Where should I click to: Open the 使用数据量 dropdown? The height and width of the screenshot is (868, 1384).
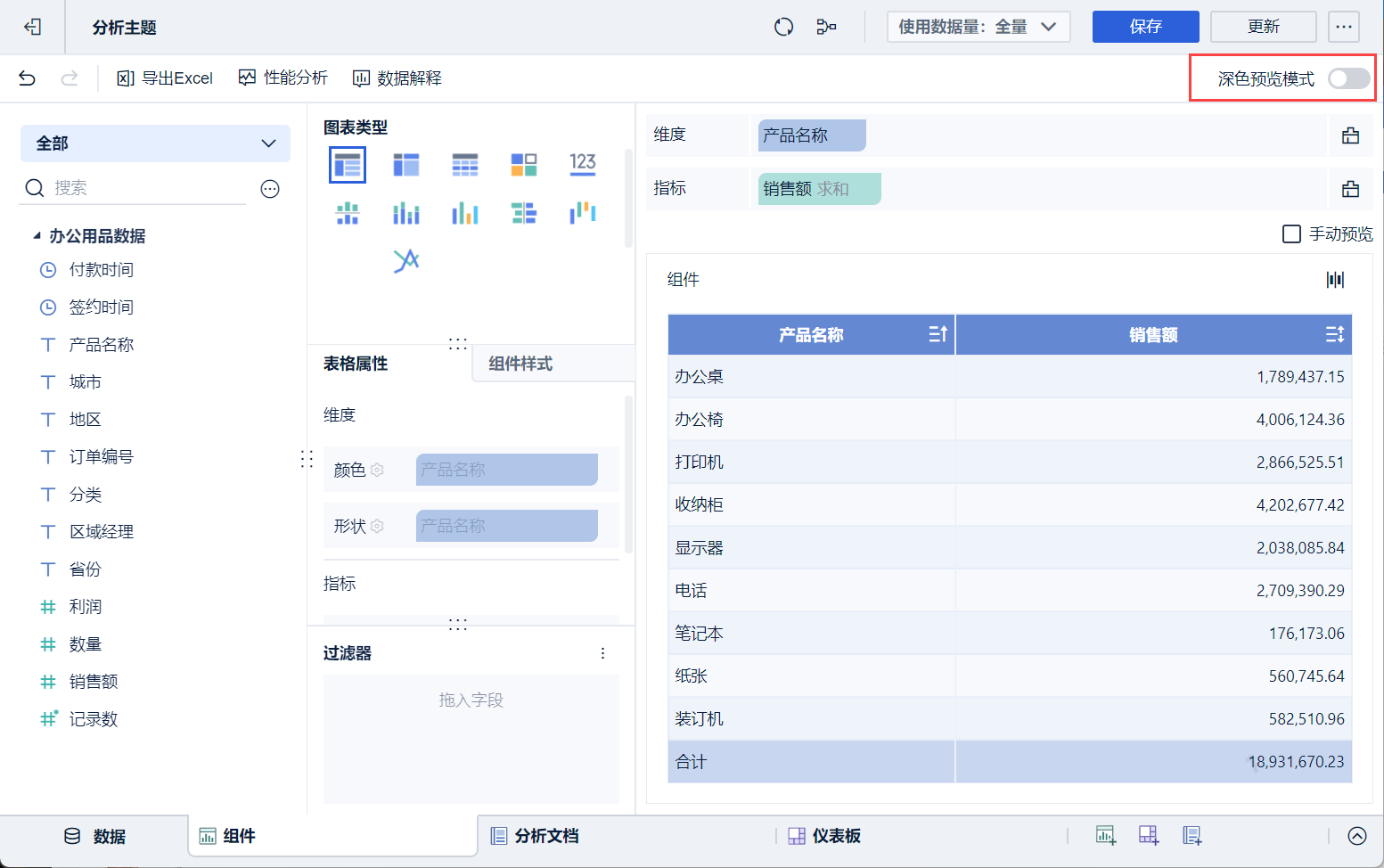(978, 27)
